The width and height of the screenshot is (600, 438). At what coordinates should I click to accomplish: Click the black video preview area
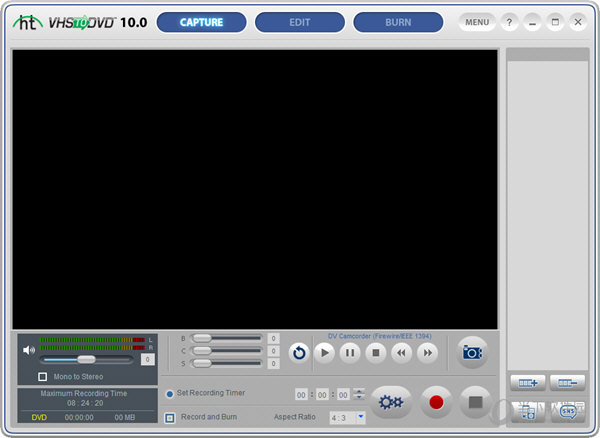click(255, 189)
